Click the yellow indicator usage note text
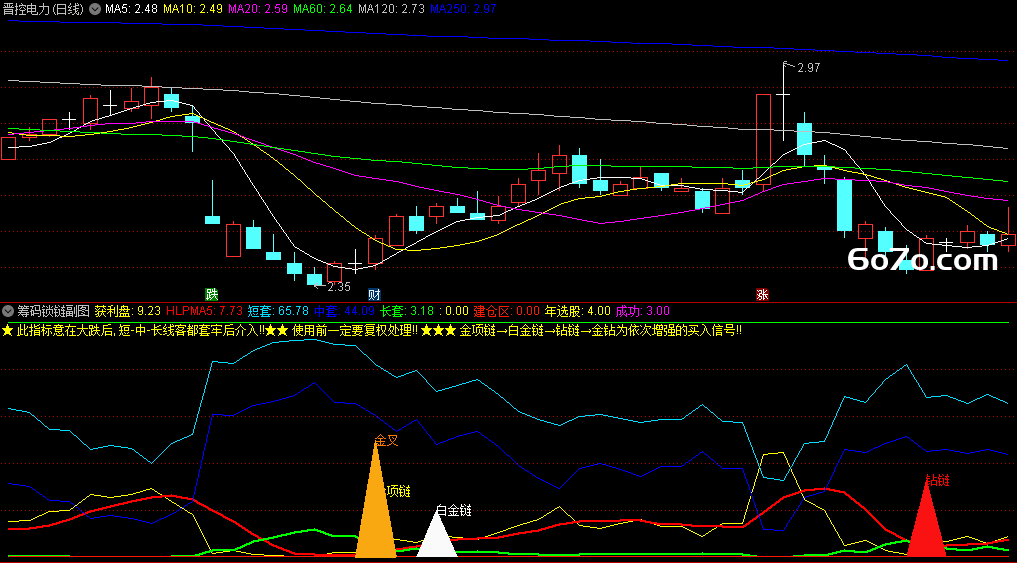 [x=372, y=330]
